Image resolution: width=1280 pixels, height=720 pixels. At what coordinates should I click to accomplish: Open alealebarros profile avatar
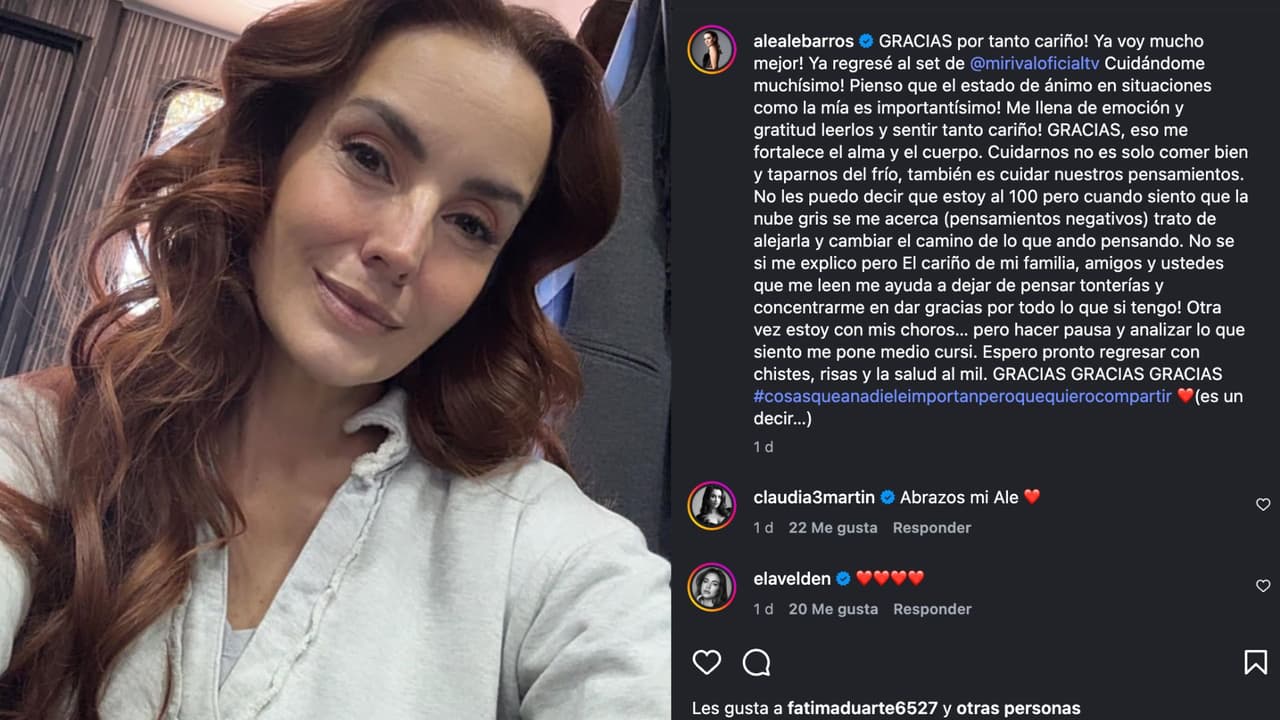712,50
